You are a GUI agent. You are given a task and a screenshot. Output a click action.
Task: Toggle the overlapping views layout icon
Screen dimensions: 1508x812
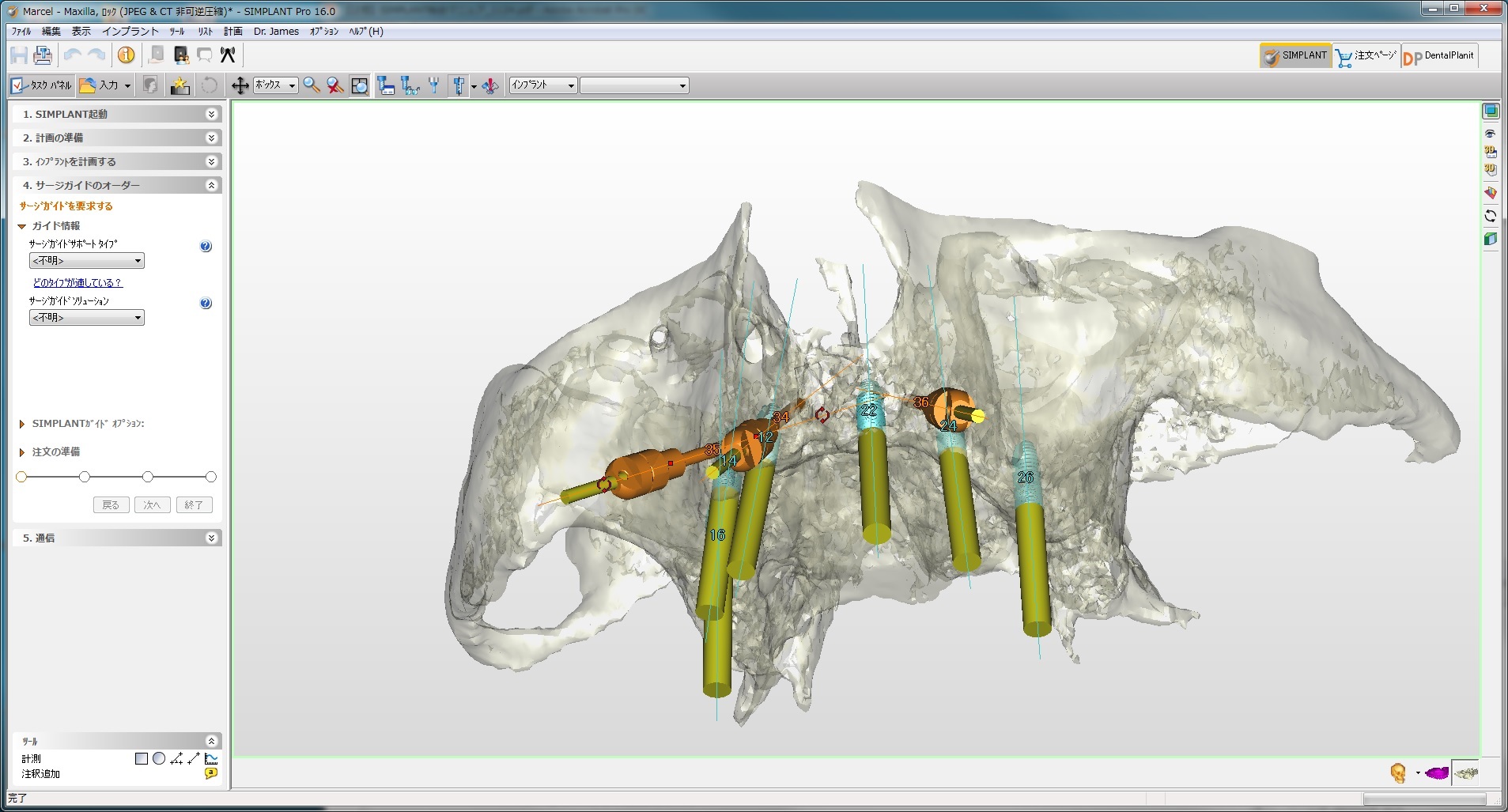click(1491, 111)
